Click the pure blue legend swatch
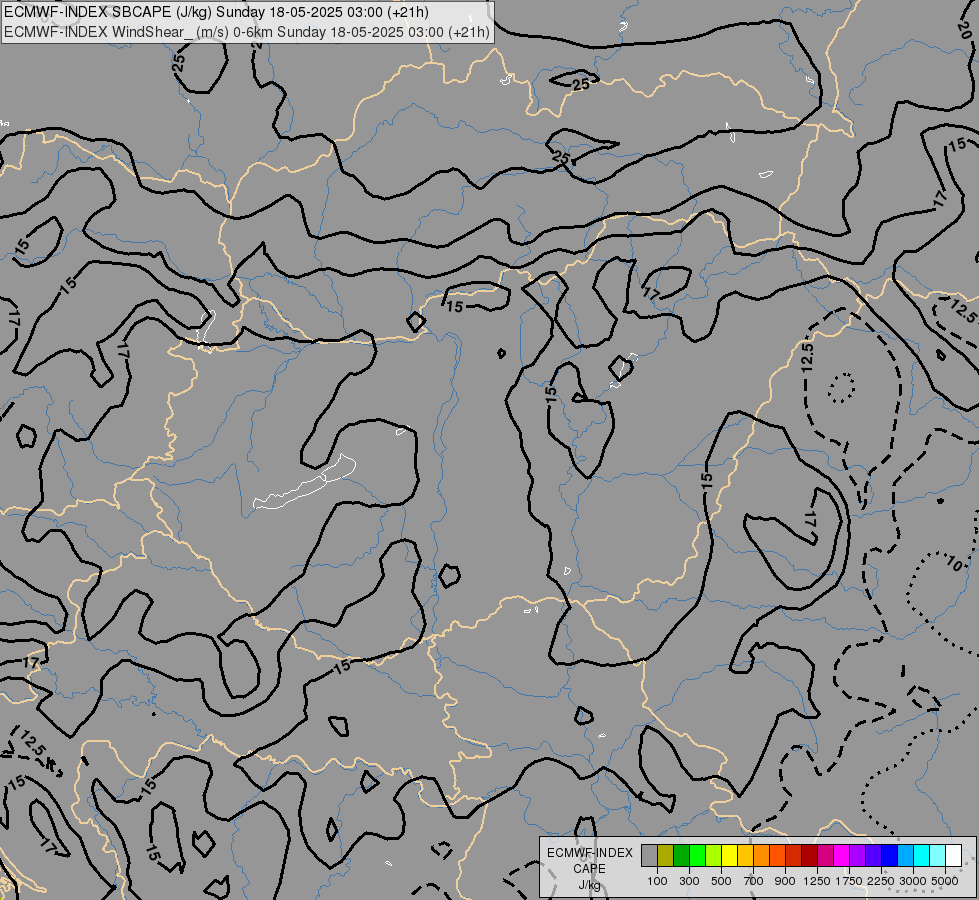Image resolution: width=979 pixels, height=900 pixels. click(890, 855)
